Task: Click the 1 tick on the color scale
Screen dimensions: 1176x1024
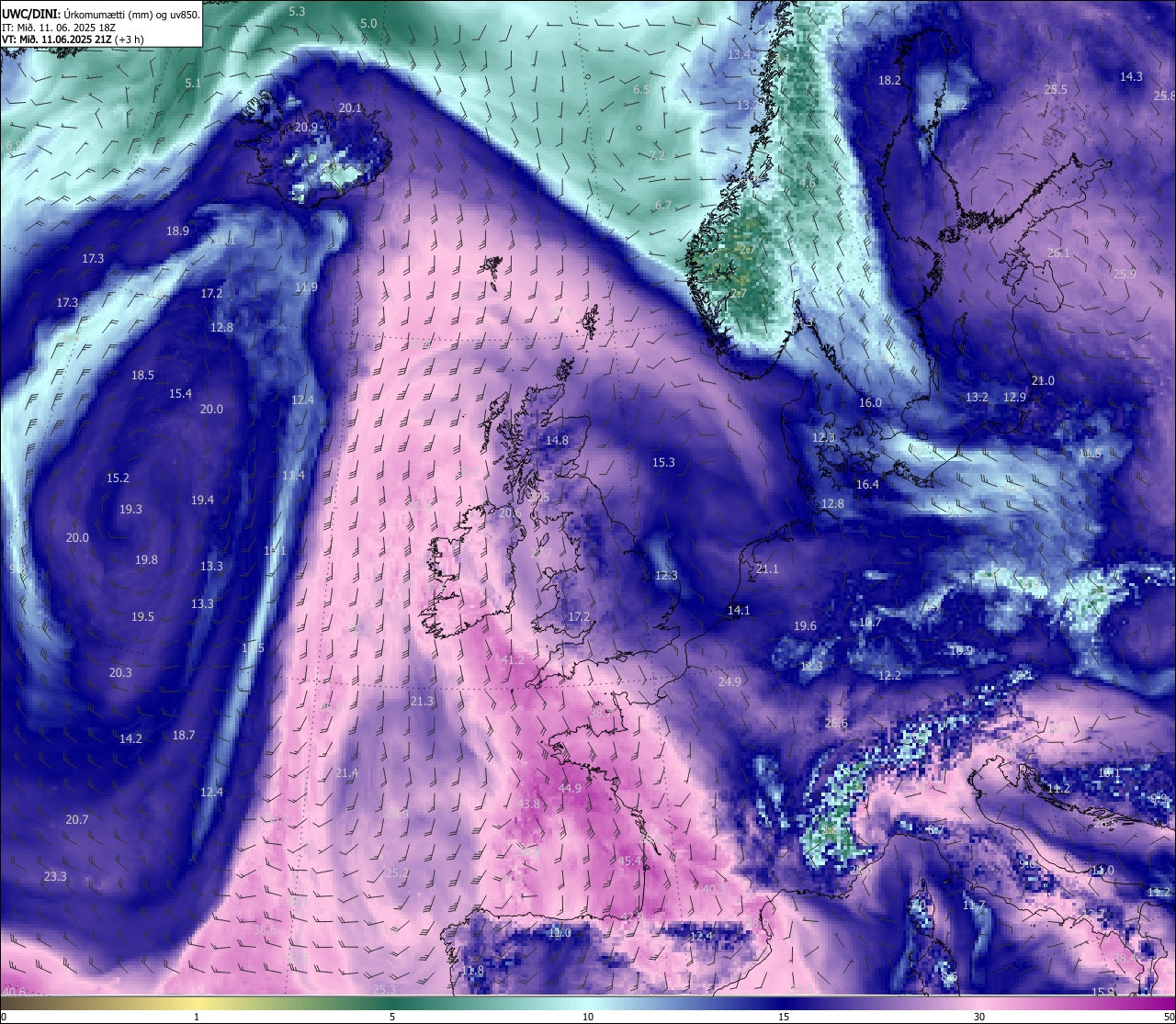Action: click(x=197, y=1017)
